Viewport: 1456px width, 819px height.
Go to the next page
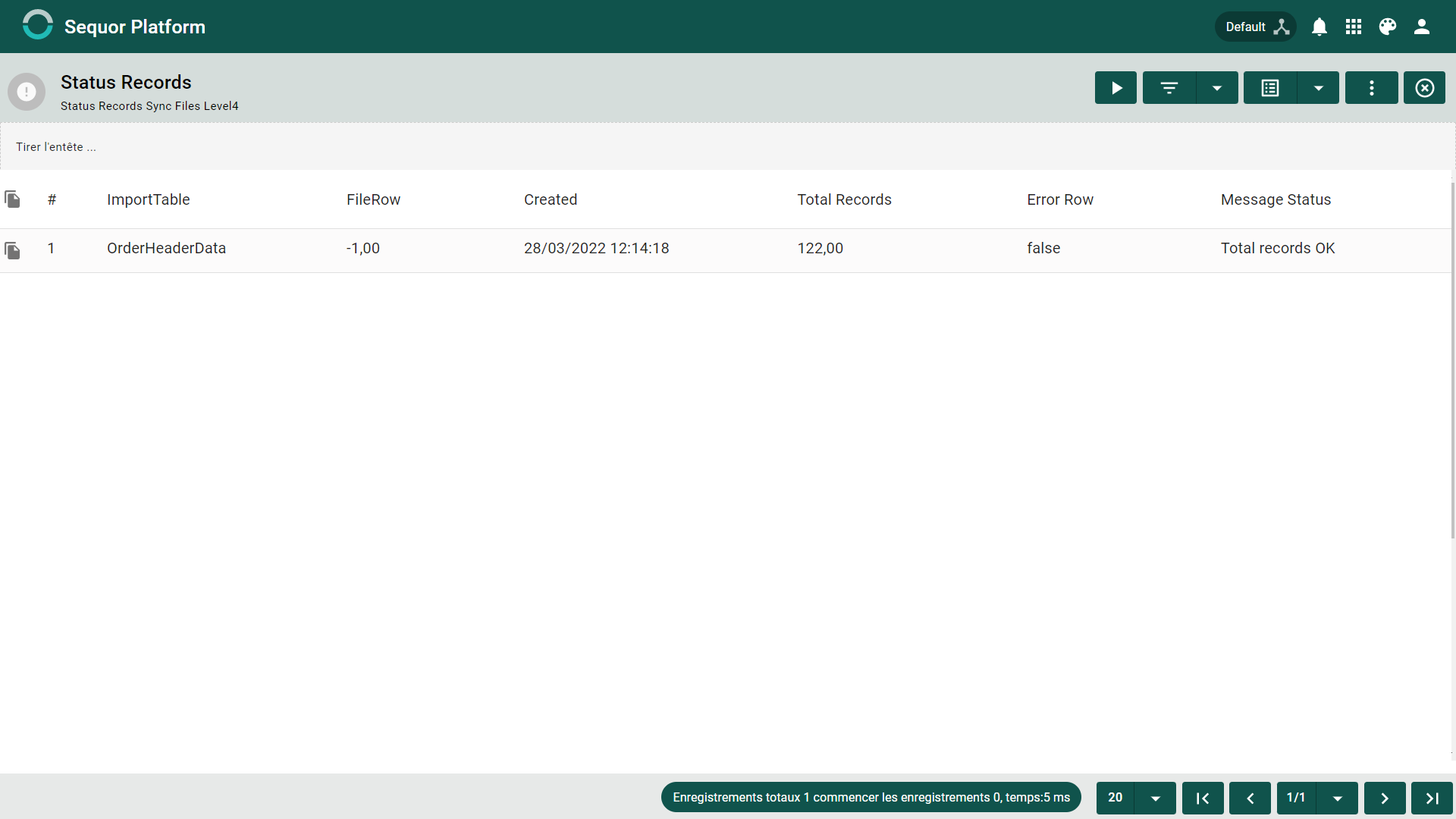[x=1385, y=798]
